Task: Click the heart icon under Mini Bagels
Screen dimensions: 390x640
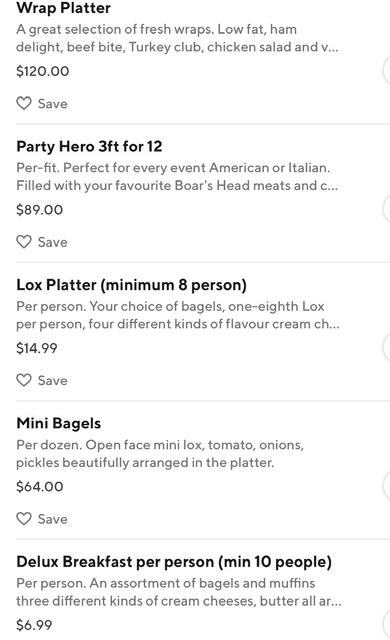Action: coord(24,519)
